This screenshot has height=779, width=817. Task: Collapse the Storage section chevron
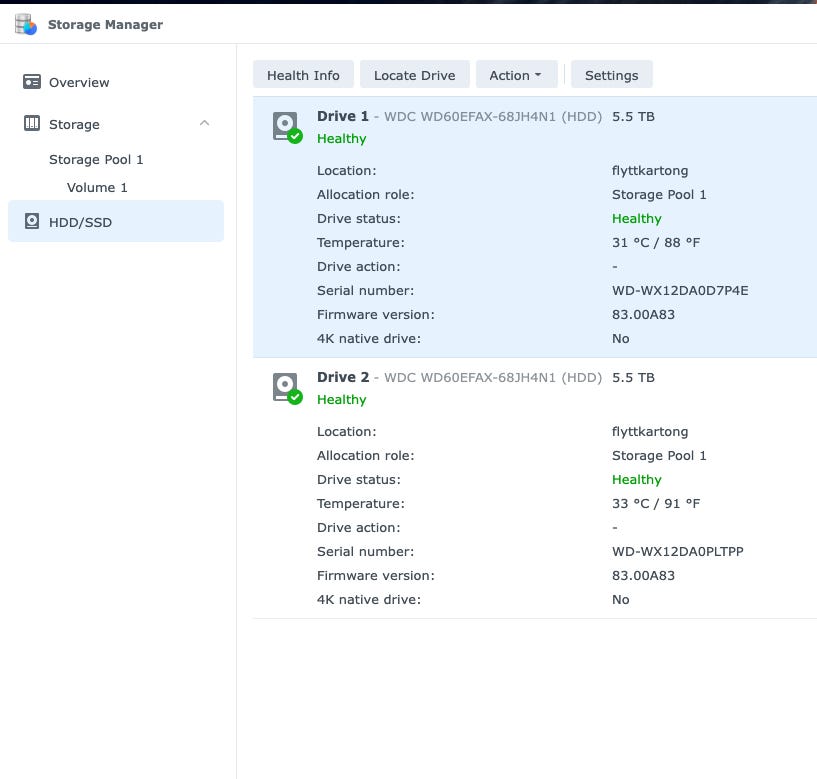tap(204, 124)
